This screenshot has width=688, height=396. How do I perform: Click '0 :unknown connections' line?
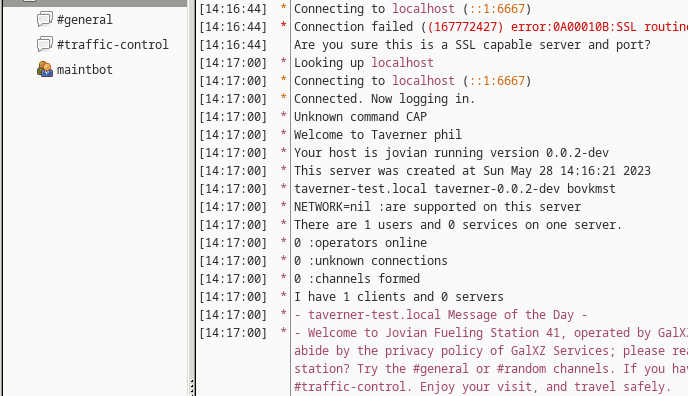coord(371,260)
